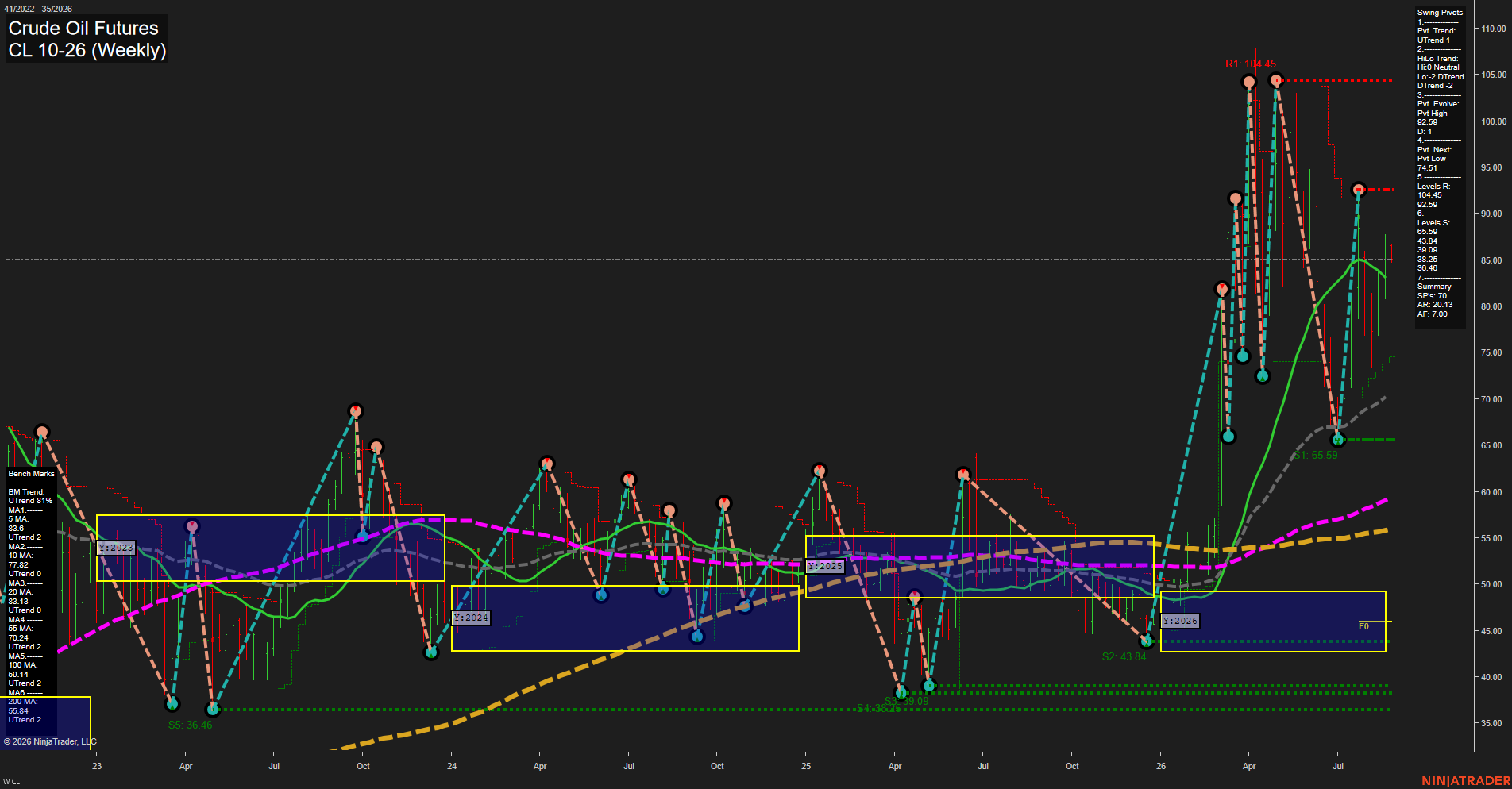Click the '© 2026 NinjaTrader, LLC' copyright text
Viewport: 1512px width, 789px height.
coord(50,741)
